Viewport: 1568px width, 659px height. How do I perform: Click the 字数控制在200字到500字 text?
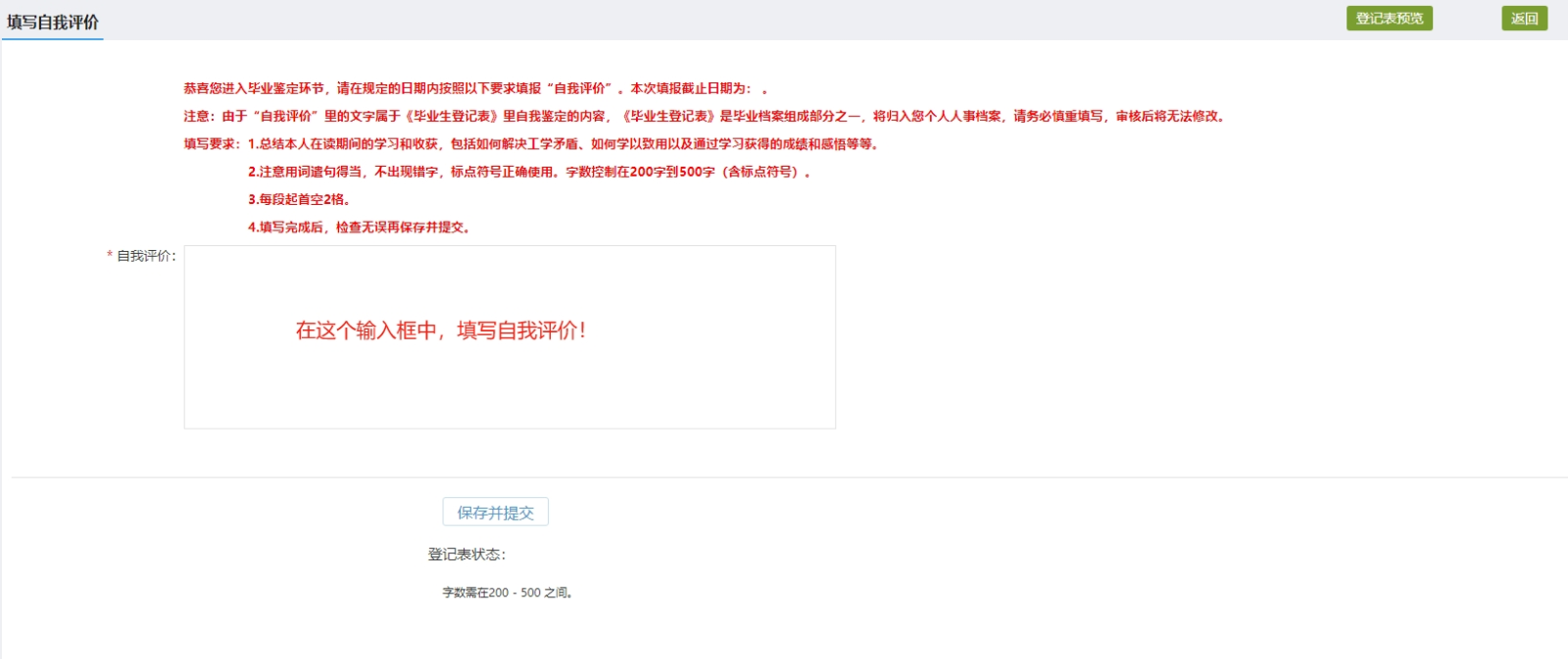pyautogui.click(x=640, y=172)
